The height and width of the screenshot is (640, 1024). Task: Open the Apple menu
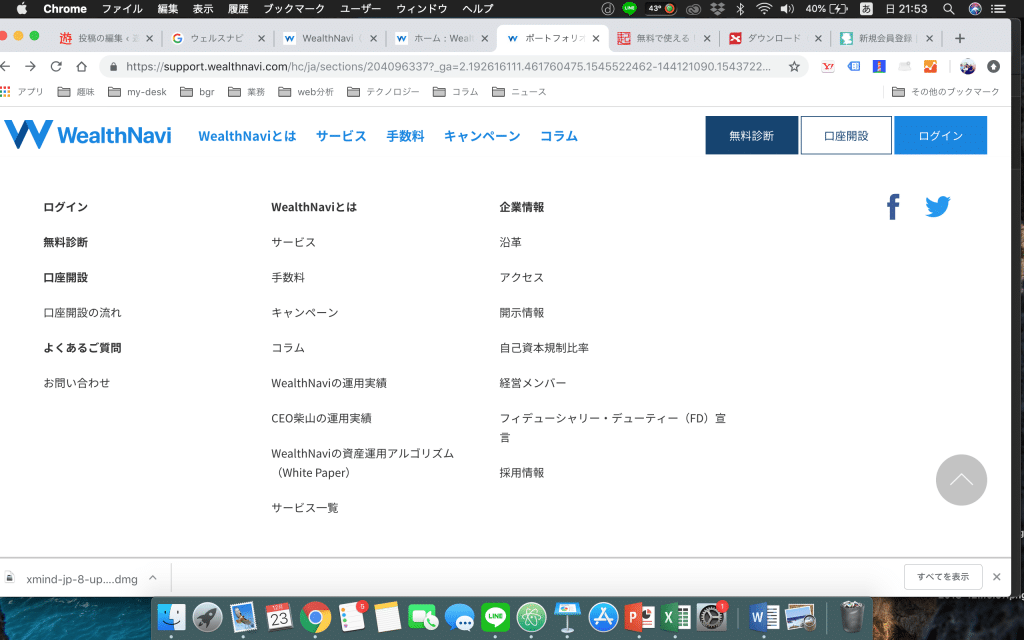pos(22,8)
